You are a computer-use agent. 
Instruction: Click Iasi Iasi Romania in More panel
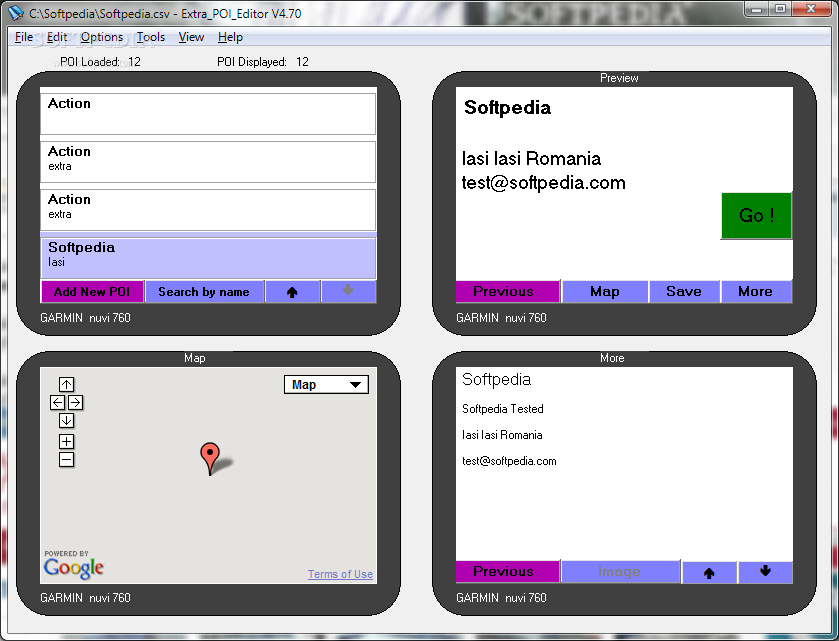point(502,435)
